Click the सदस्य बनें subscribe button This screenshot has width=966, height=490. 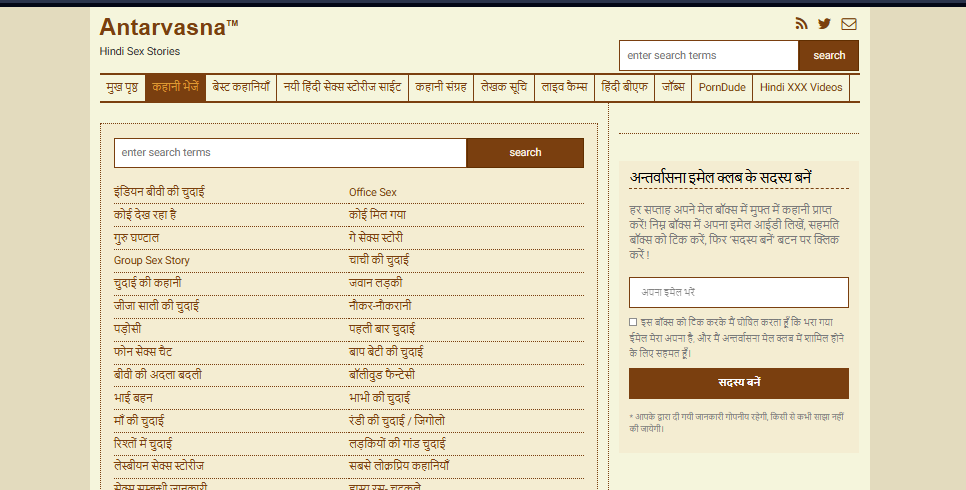pyautogui.click(x=739, y=383)
